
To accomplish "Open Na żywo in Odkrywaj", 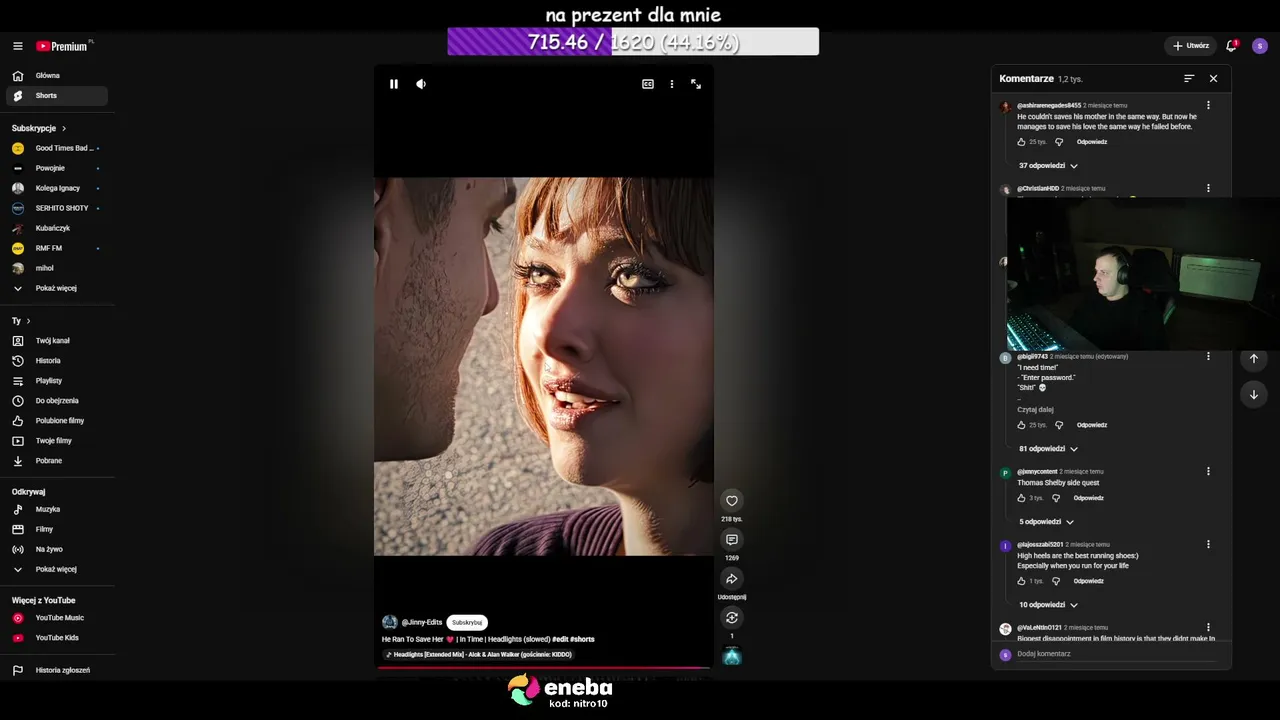I will click(x=57, y=549).
